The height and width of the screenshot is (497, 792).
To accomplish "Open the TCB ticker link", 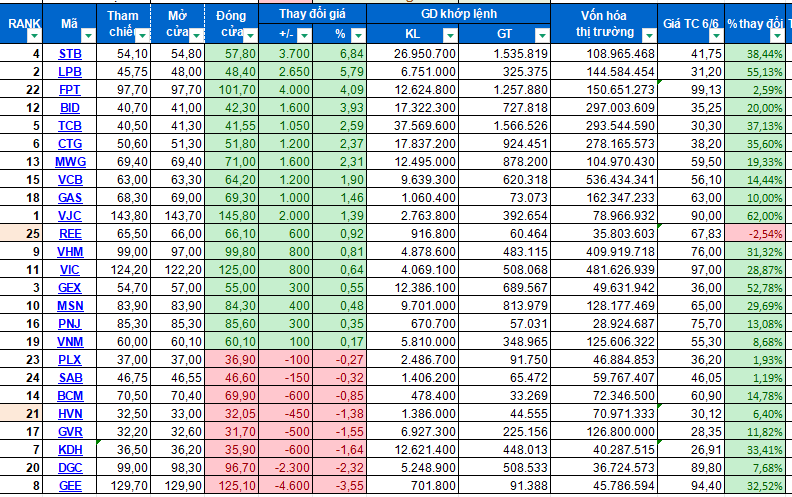I will point(70,126).
